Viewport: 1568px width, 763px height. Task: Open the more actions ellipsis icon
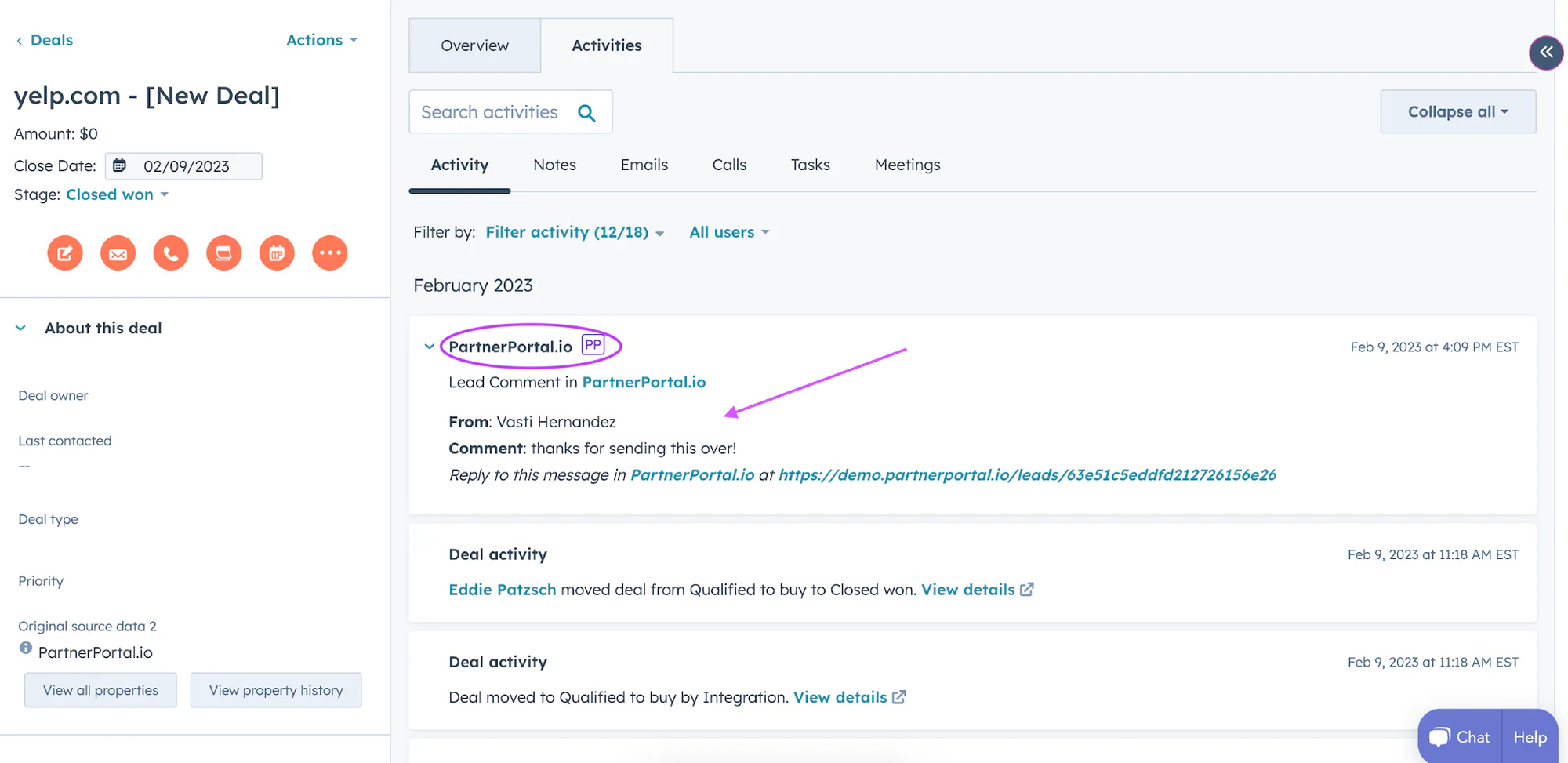[x=330, y=253]
